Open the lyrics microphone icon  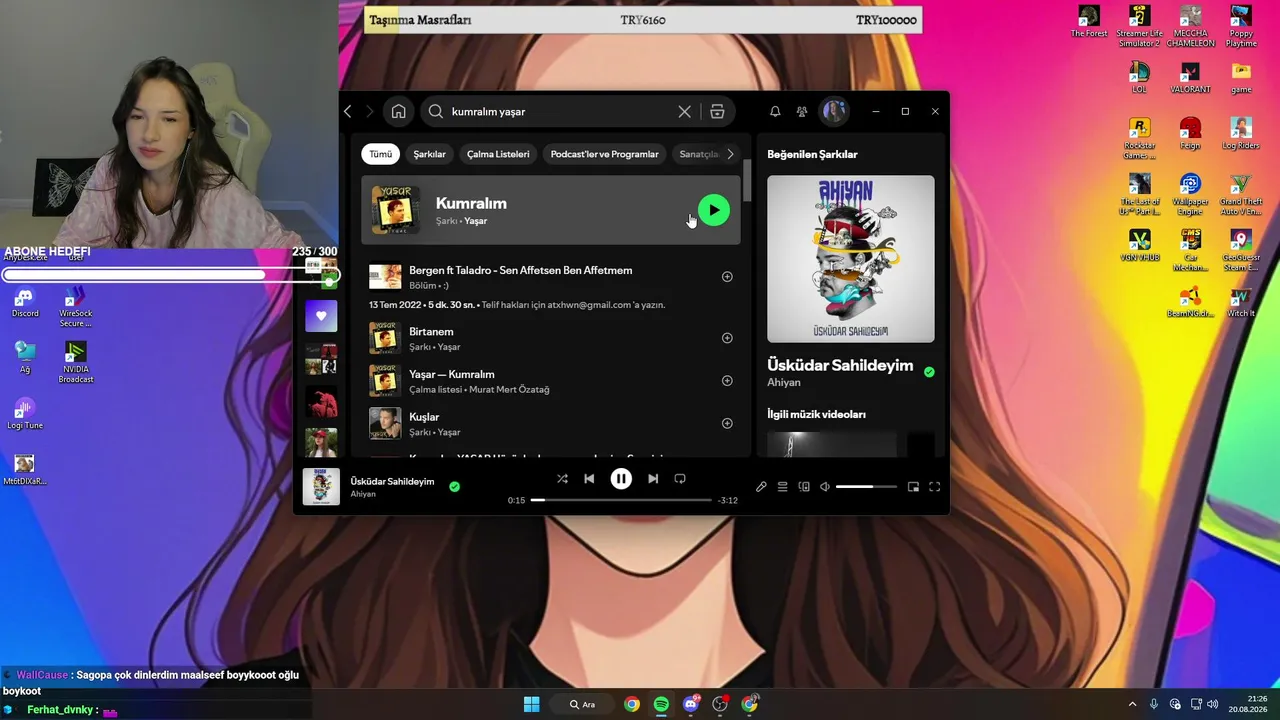761,487
